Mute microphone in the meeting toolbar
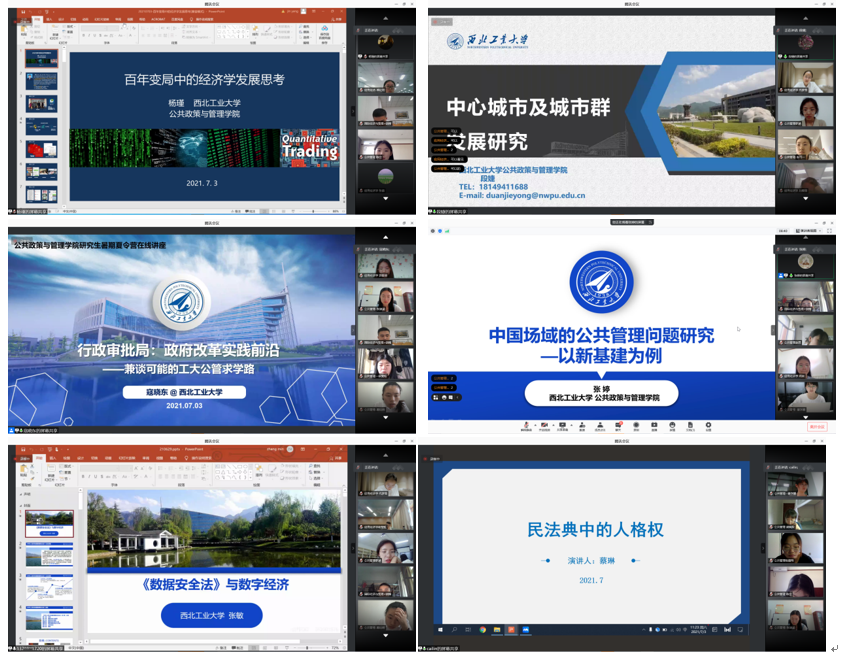Screen dimensions: 842x656 526,426
